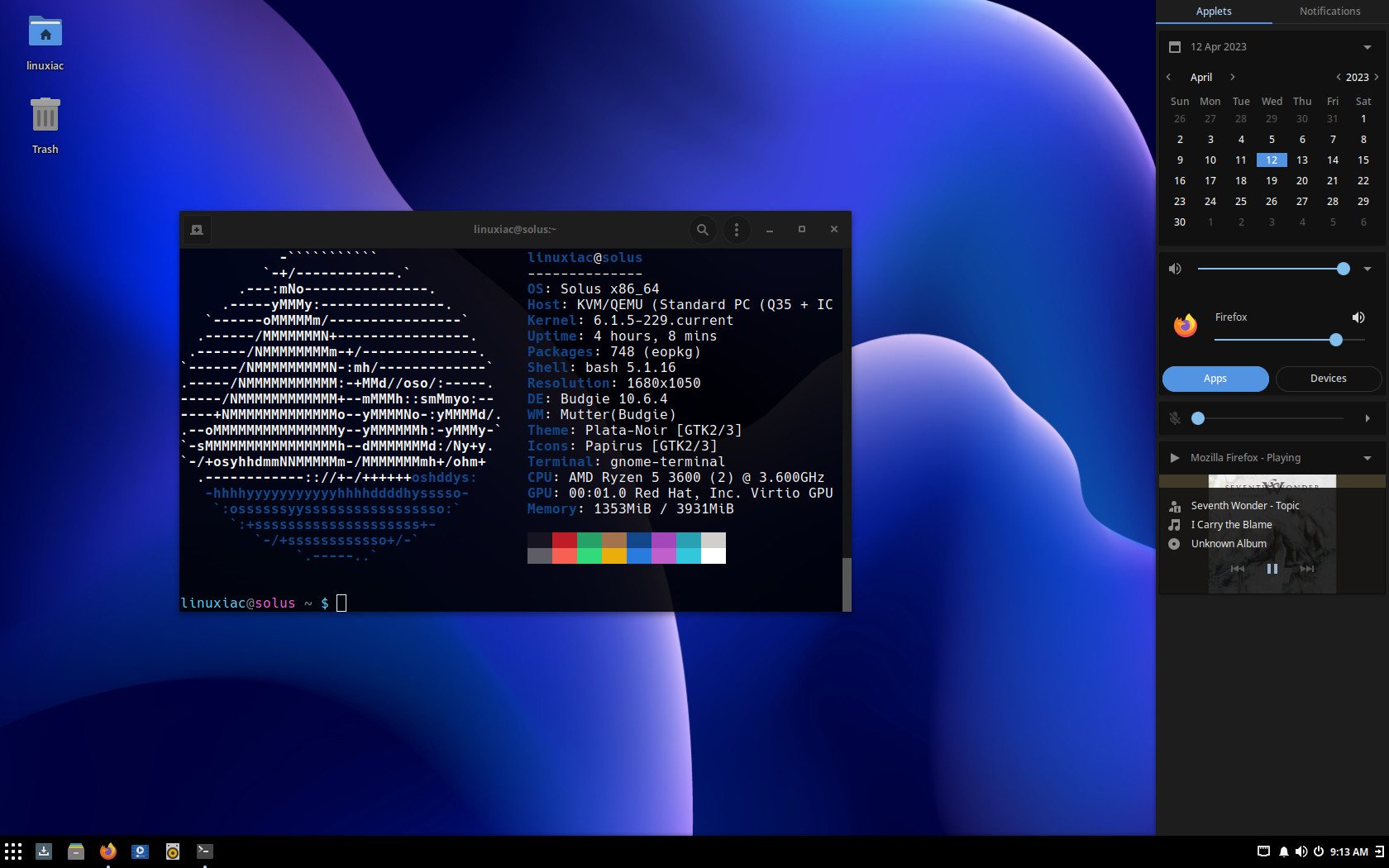Launch the Software Center download icon in panel

pos(44,851)
